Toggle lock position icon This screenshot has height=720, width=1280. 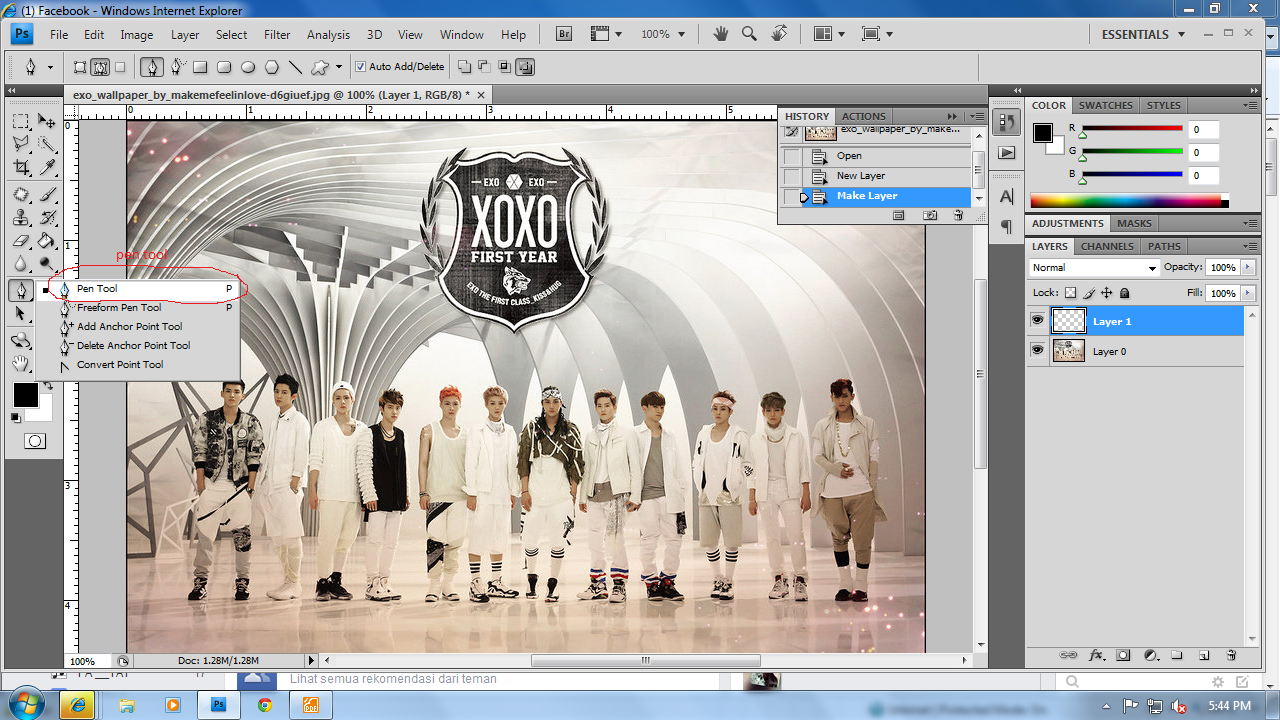1107,293
